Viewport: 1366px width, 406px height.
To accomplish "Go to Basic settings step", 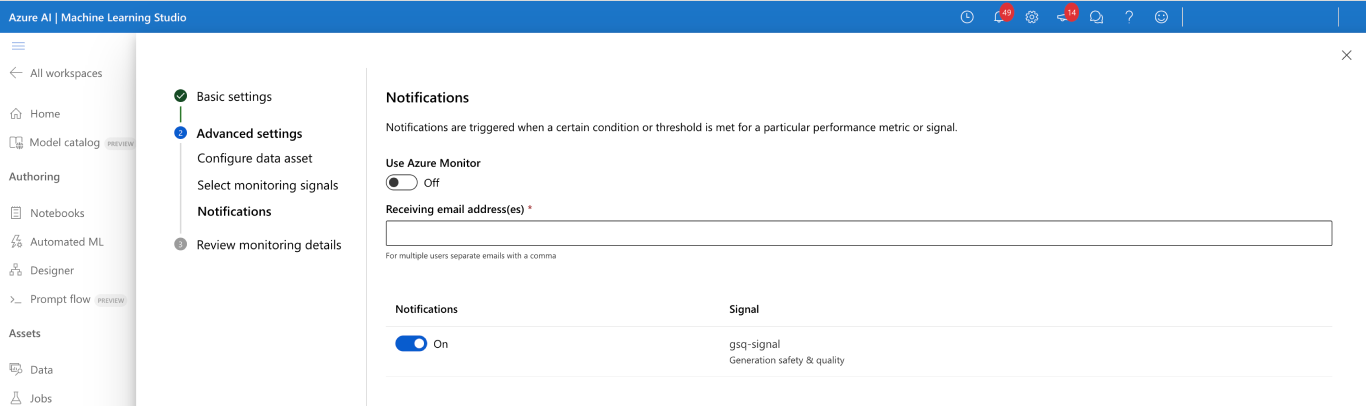I will [x=233, y=97].
